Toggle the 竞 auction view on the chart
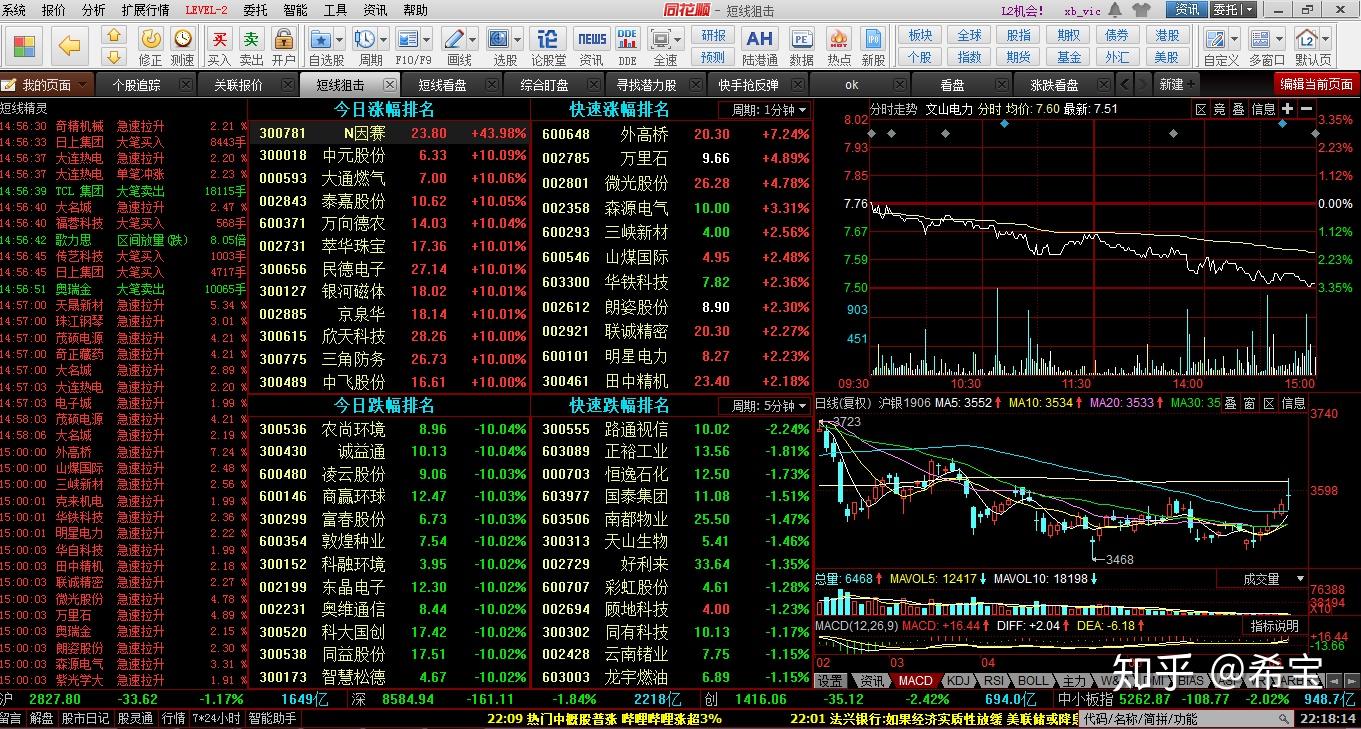The image size is (1361, 729). pyautogui.click(x=1219, y=110)
